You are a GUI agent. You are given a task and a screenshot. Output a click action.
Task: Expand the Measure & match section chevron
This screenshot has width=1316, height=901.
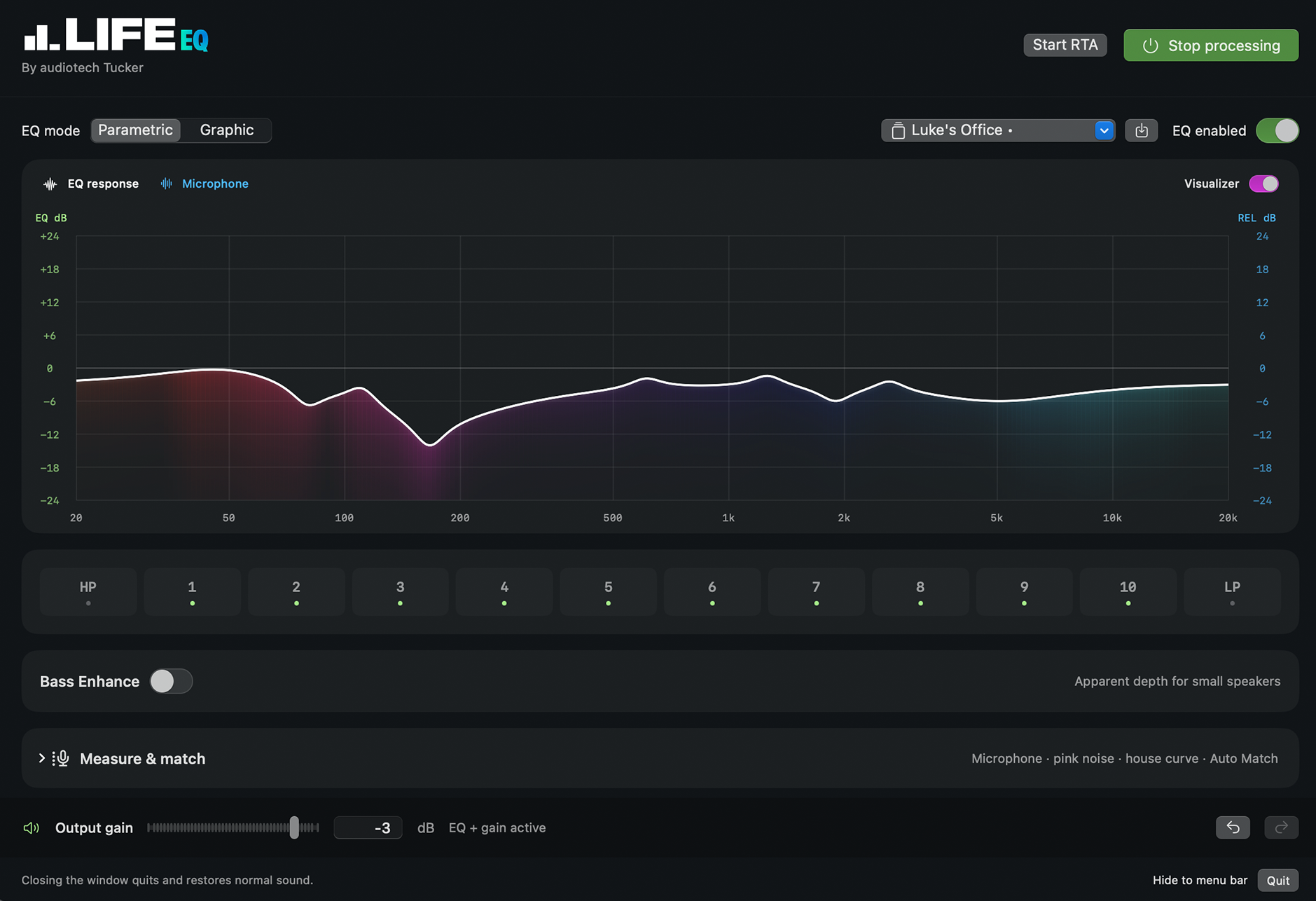click(x=42, y=758)
